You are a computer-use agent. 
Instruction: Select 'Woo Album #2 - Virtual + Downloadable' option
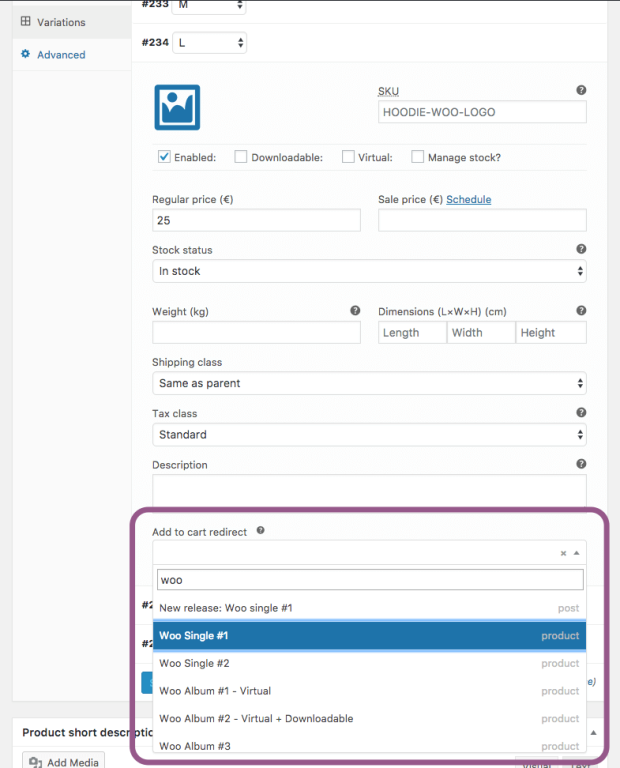click(369, 719)
